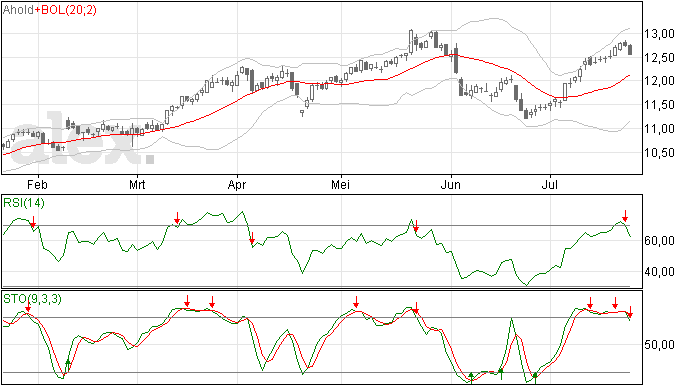
Task: Click the 13,00 price axis label
Action: tap(659, 34)
